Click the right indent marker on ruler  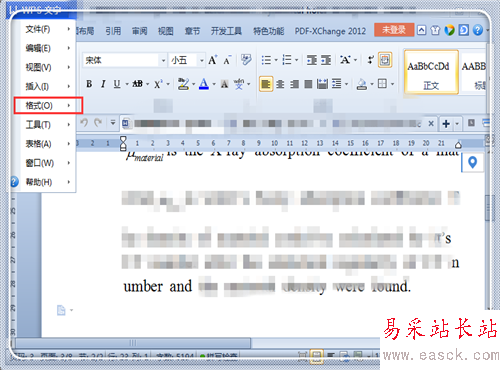pyautogui.click(x=458, y=145)
